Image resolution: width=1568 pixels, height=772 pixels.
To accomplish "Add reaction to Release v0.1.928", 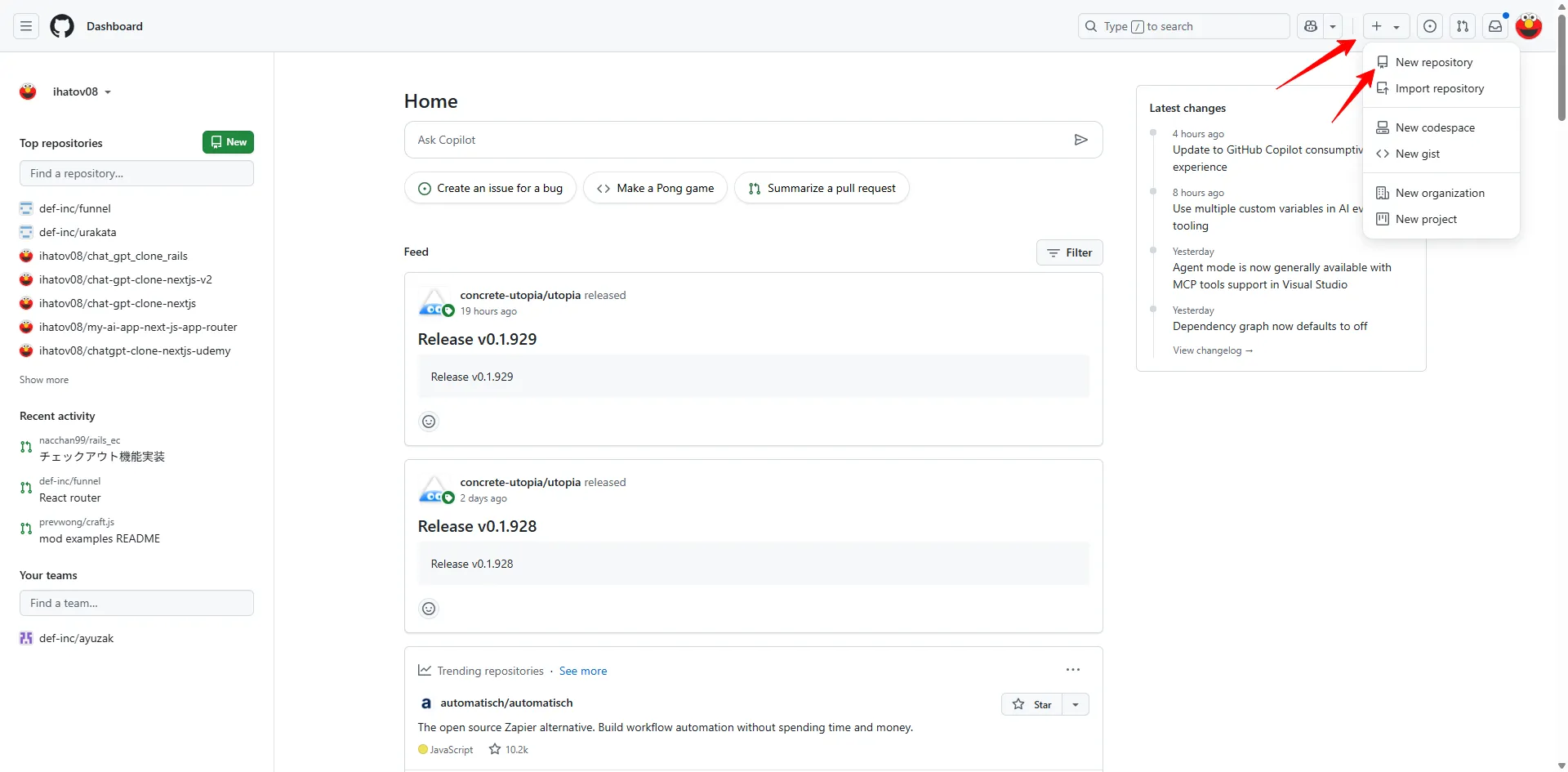I will pyautogui.click(x=429, y=609).
